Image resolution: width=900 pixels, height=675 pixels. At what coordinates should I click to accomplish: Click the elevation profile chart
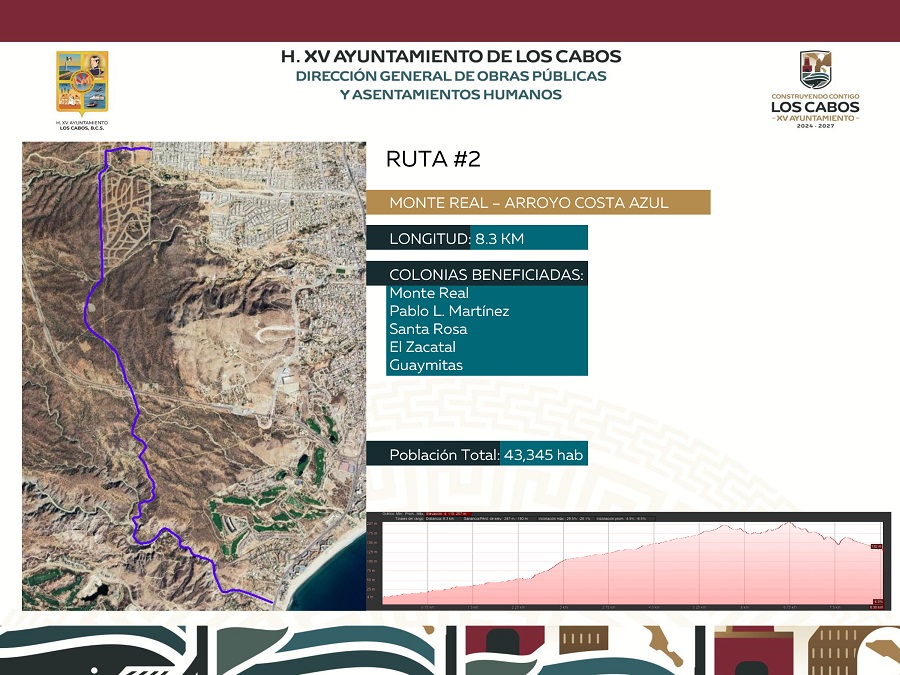tap(629, 561)
